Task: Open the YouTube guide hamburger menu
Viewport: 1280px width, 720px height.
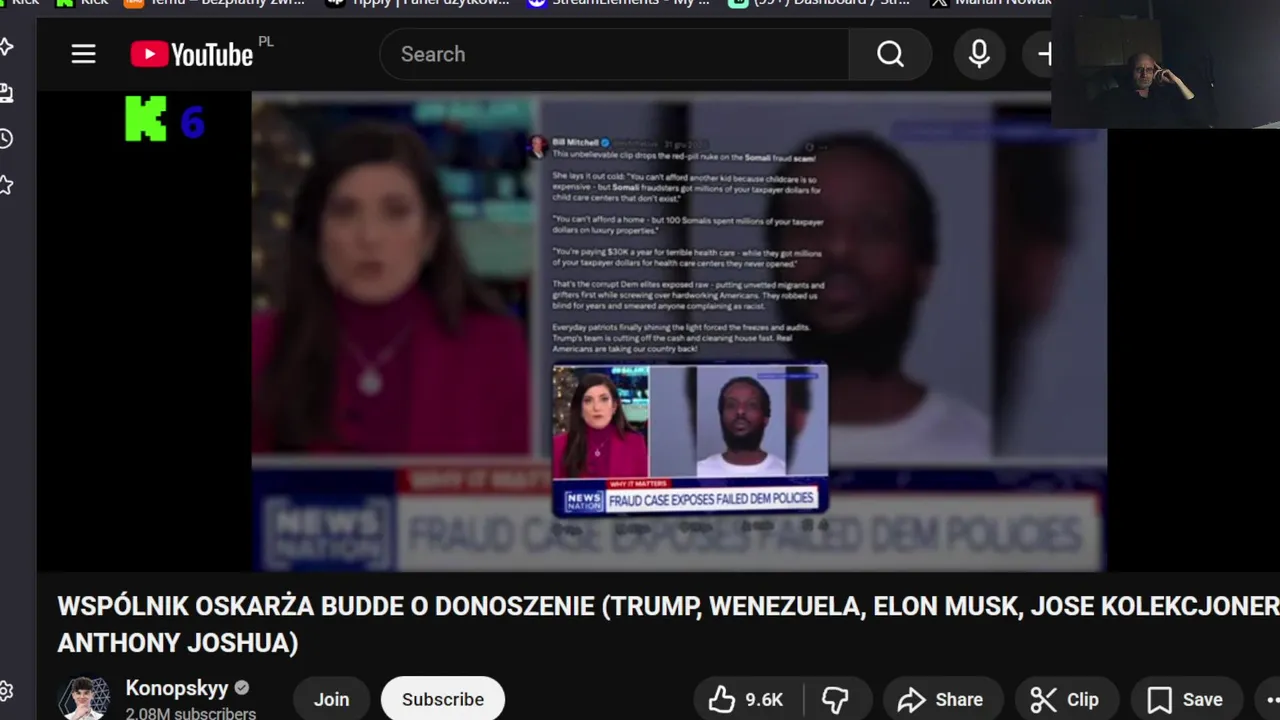Action: point(83,54)
